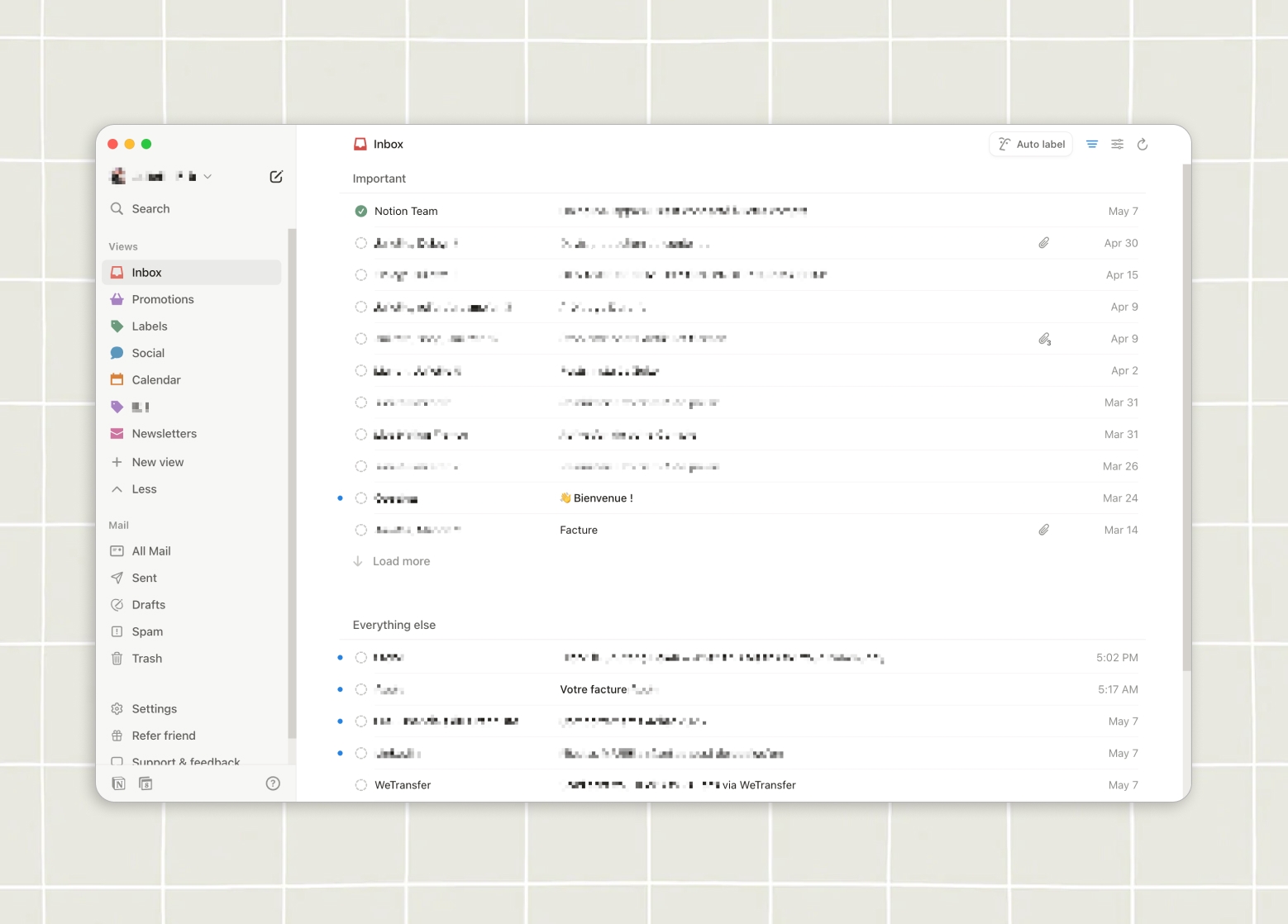Open the search icon in the sidebar

(x=117, y=208)
